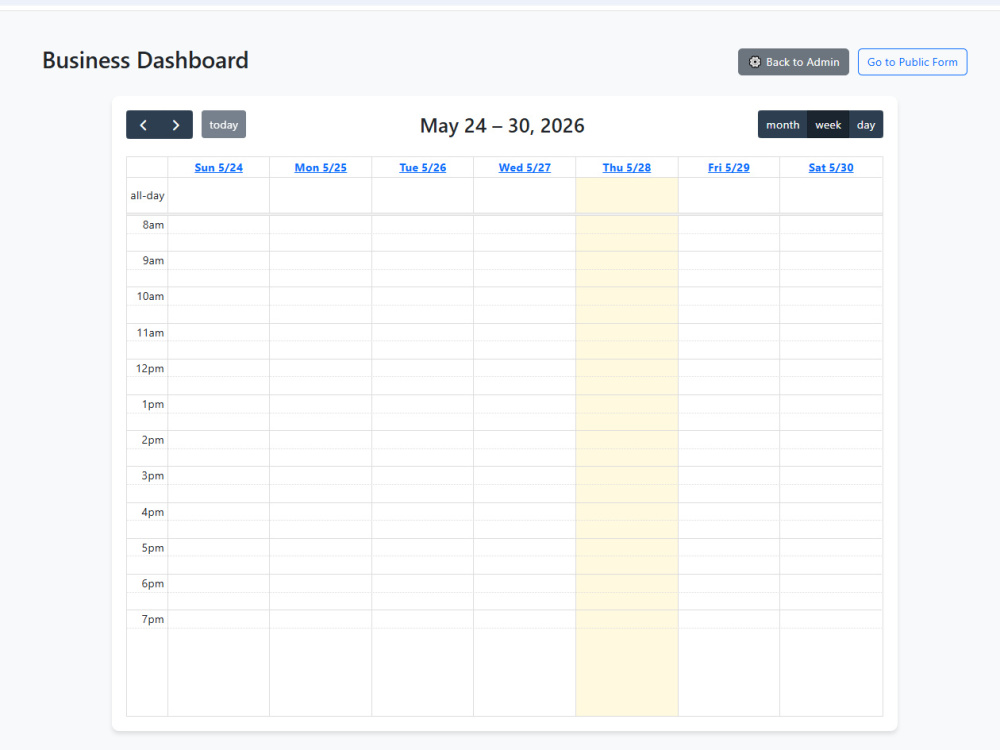Select the all-day cell for Mon 5/25
The height and width of the screenshot is (750, 1000).
click(x=321, y=195)
